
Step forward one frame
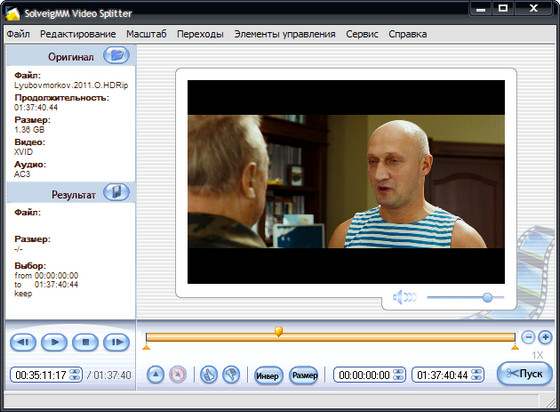pyautogui.click(x=116, y=342)
